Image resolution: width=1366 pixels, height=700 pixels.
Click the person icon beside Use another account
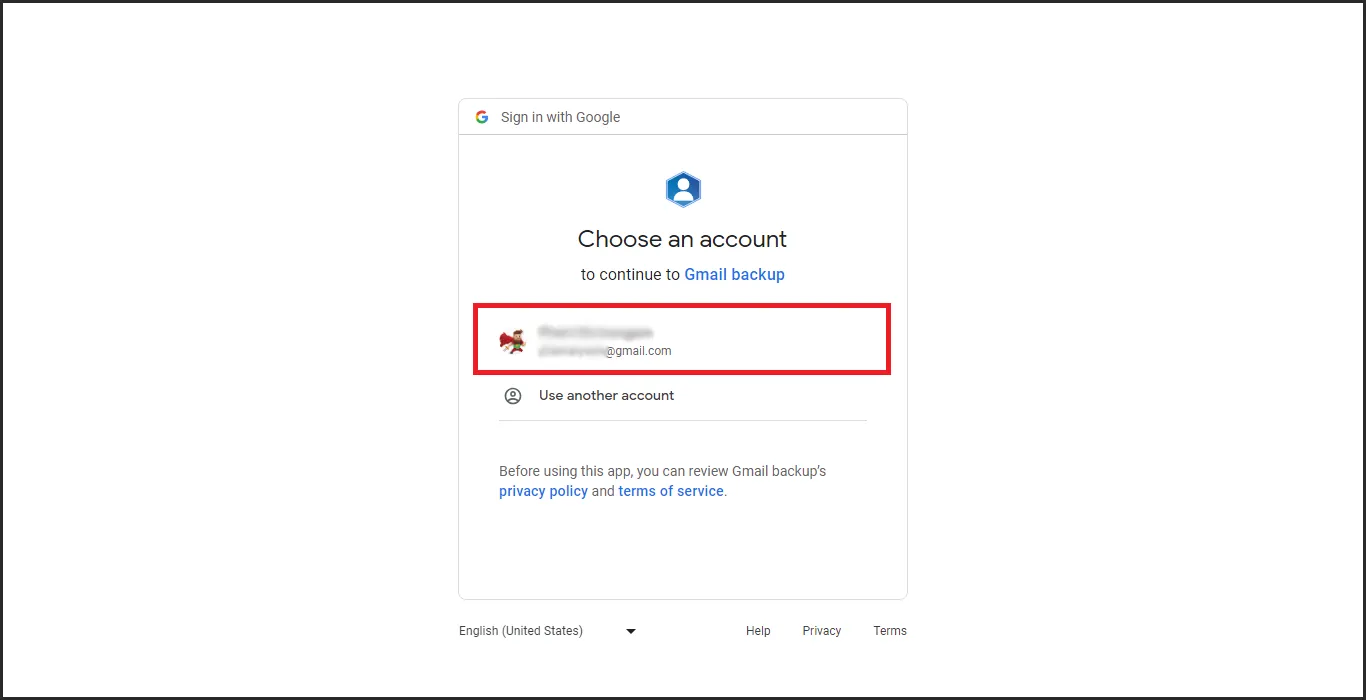[x=513, y=396]
